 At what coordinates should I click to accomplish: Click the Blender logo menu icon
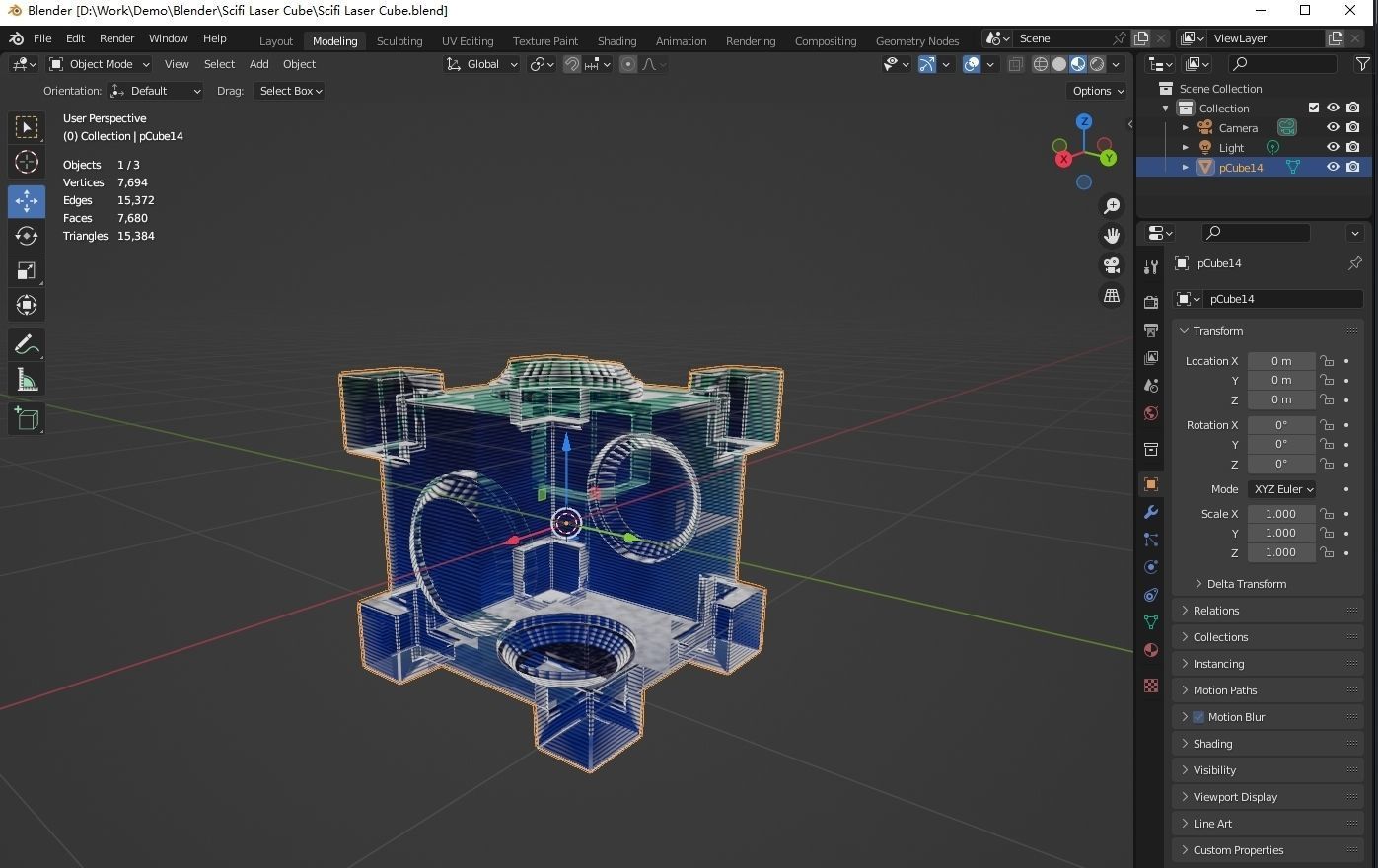tap(16, 38)
